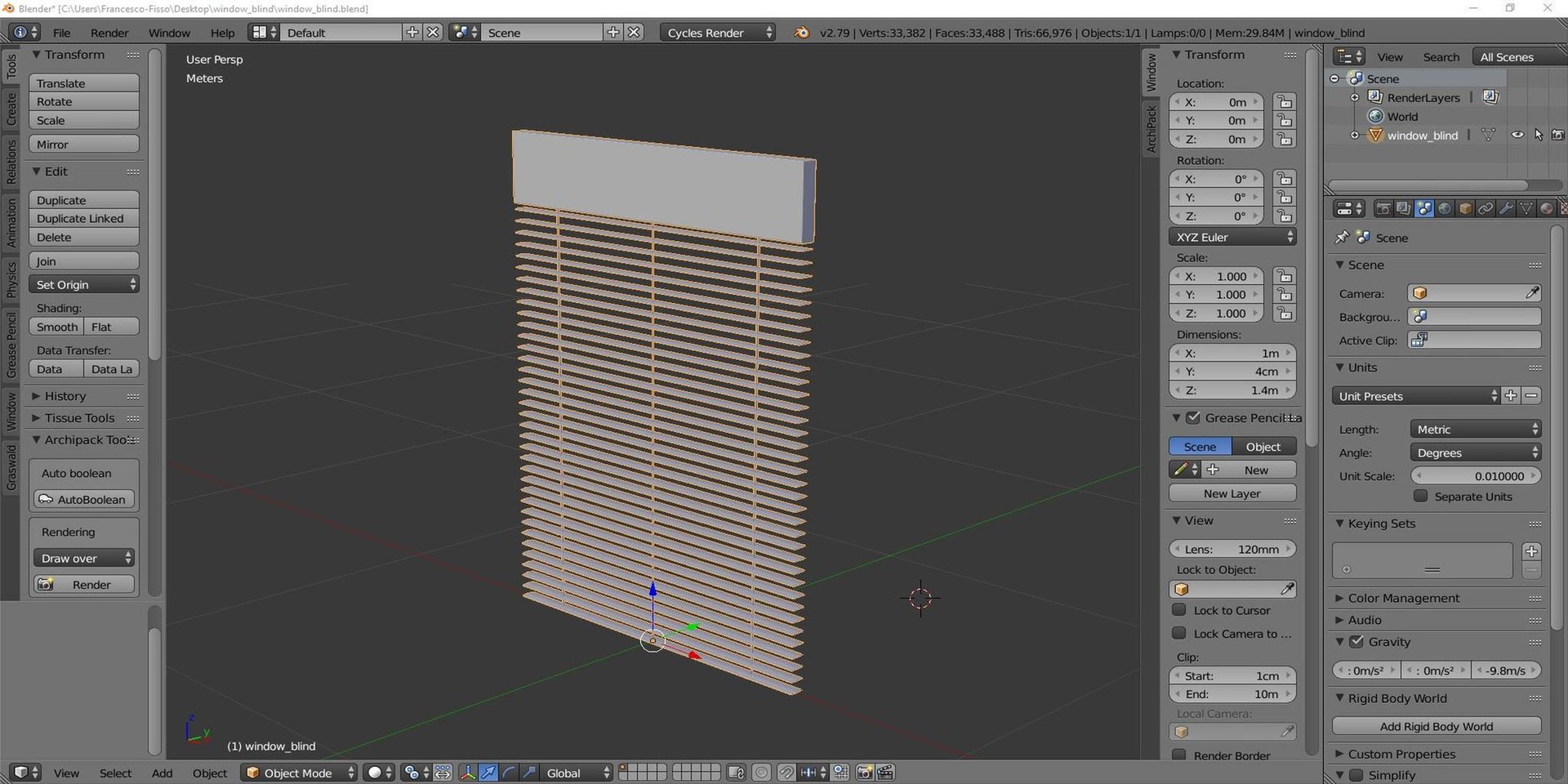Select the rotate manipulator arc icon

point(509,773)
